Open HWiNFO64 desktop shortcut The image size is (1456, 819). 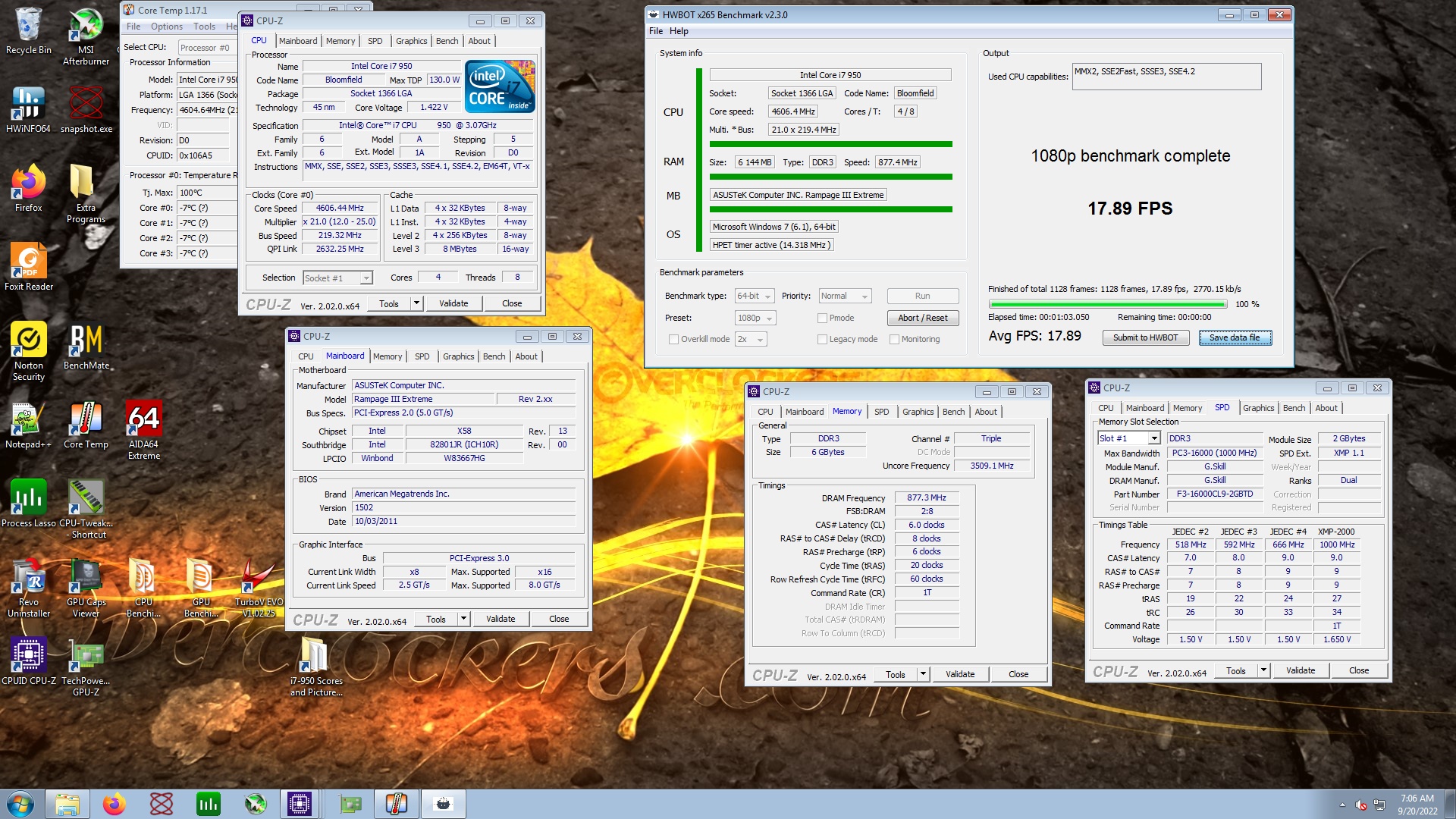tap(28, 110)
